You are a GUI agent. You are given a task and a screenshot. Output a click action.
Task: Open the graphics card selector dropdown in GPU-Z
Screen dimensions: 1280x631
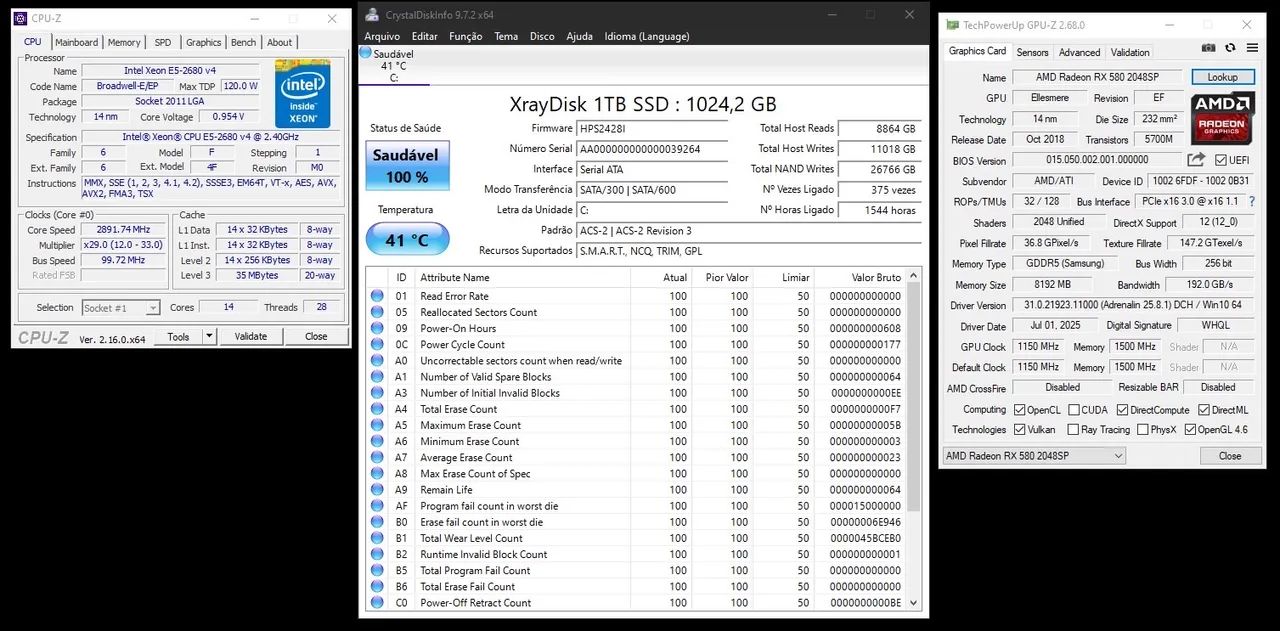[x=1120, y=455]
